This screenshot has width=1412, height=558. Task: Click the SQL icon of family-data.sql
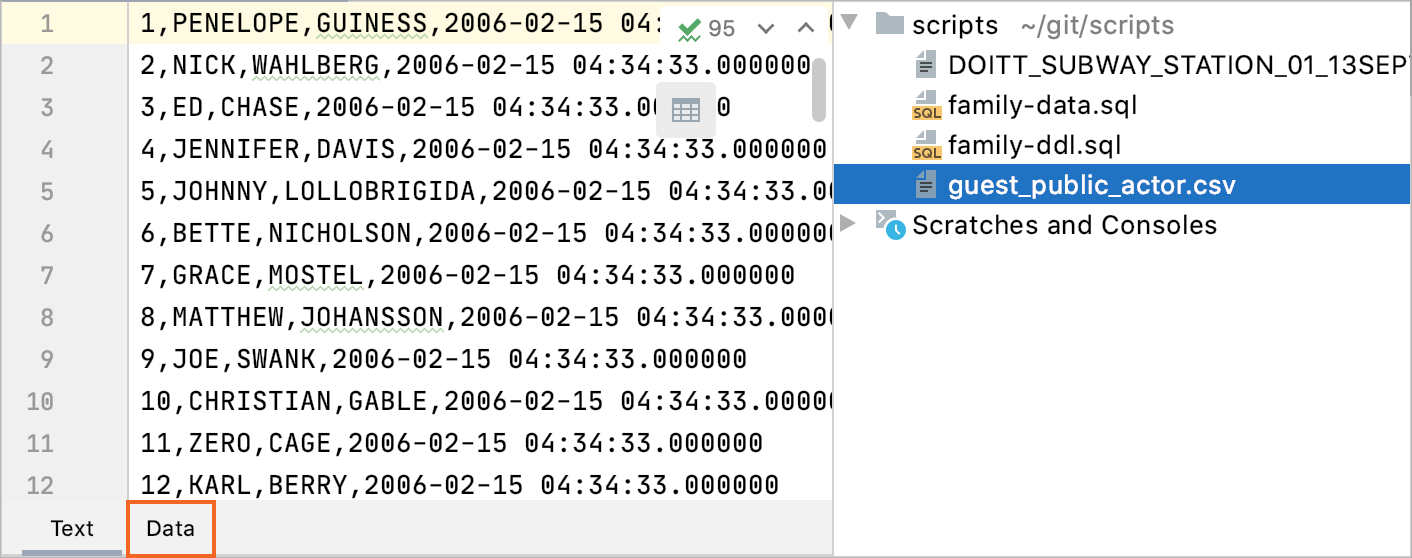(927, 106)
